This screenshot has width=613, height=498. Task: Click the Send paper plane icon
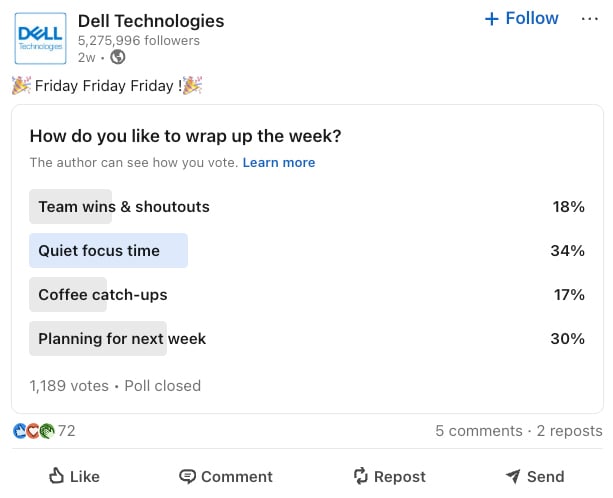(513, 476)
